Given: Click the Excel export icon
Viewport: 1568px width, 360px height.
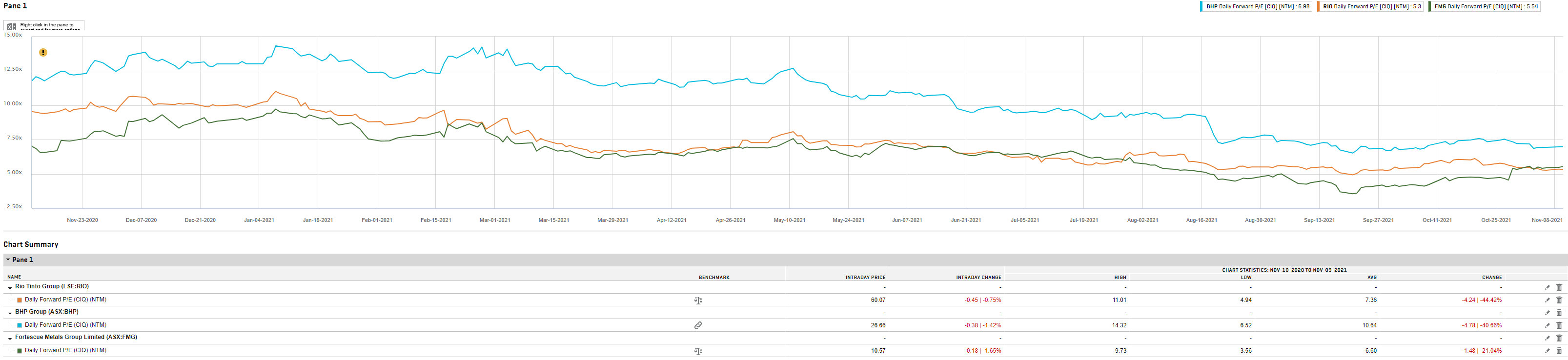Looking at the screenshot, I should 12,27.
